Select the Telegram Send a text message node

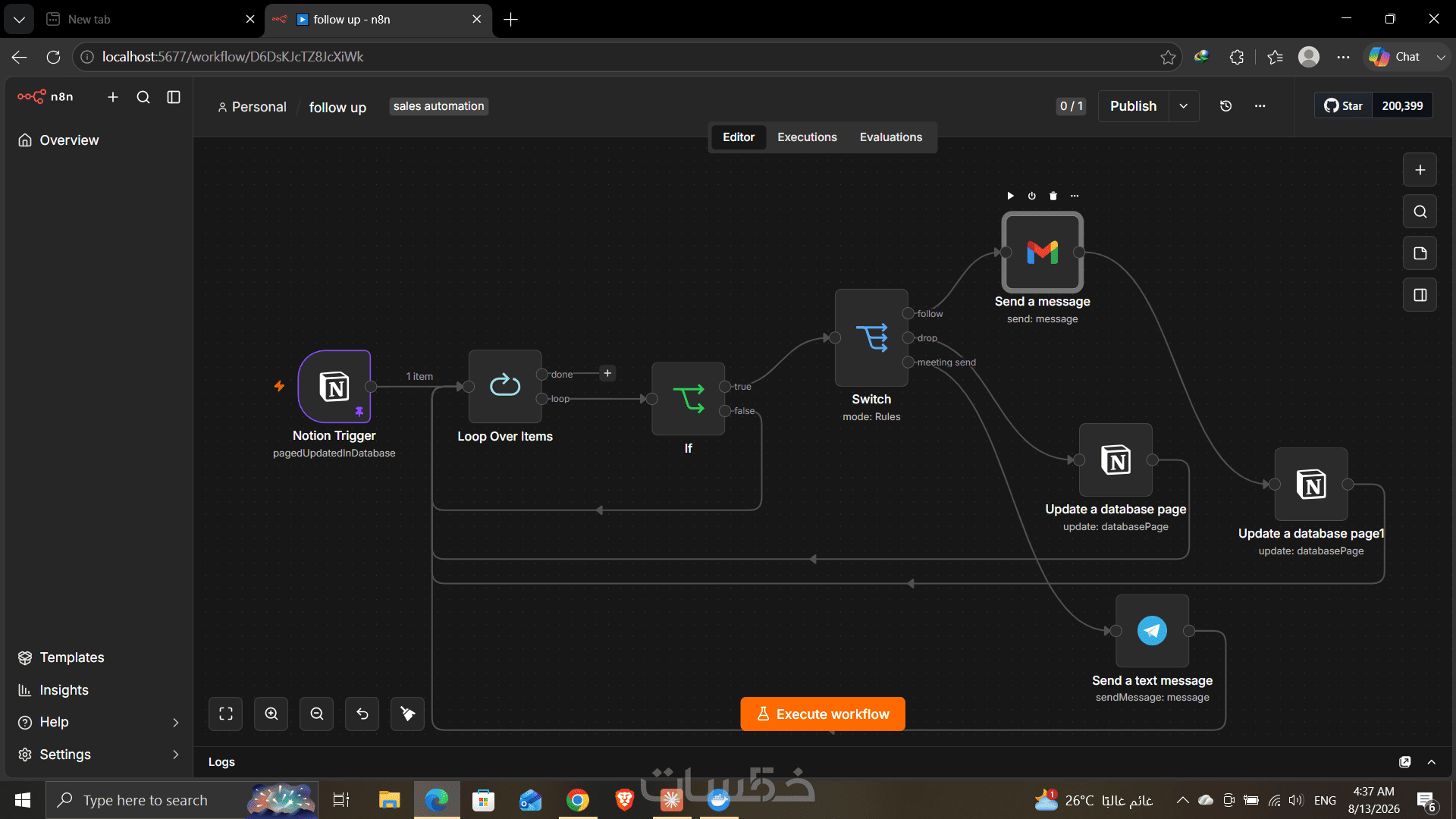pos(1152,631)
